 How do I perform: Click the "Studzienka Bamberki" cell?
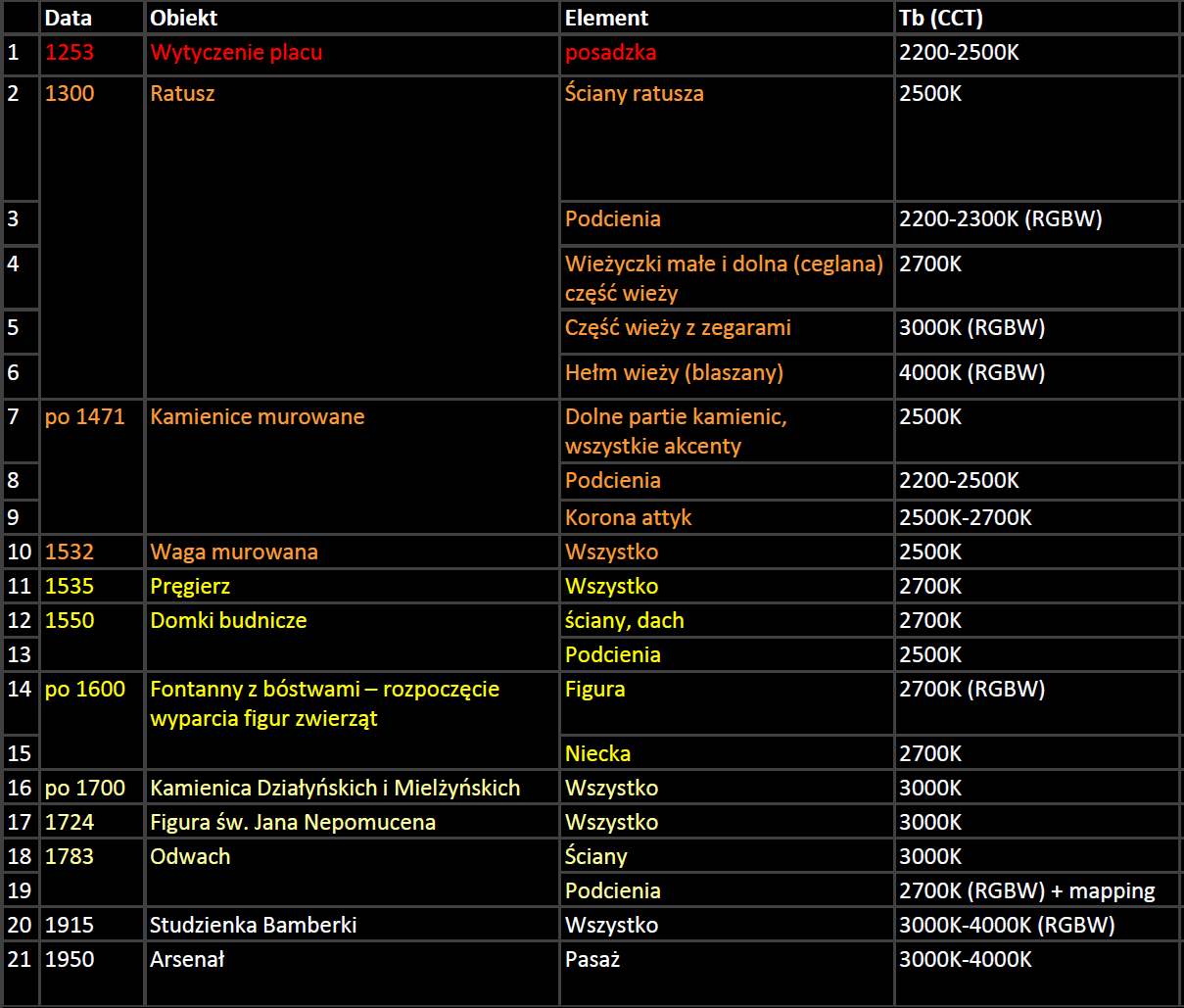[253, 926]
